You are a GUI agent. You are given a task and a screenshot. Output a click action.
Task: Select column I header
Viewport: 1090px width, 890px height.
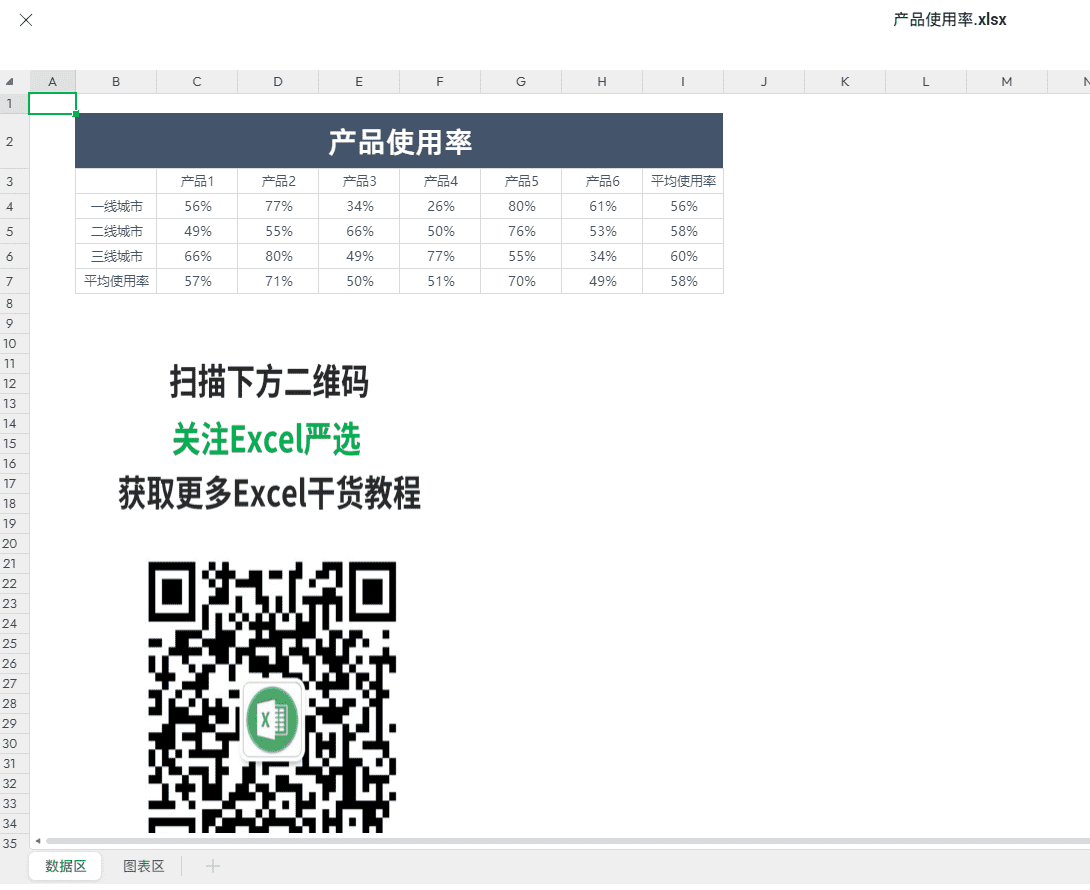(x=683, y=81)
